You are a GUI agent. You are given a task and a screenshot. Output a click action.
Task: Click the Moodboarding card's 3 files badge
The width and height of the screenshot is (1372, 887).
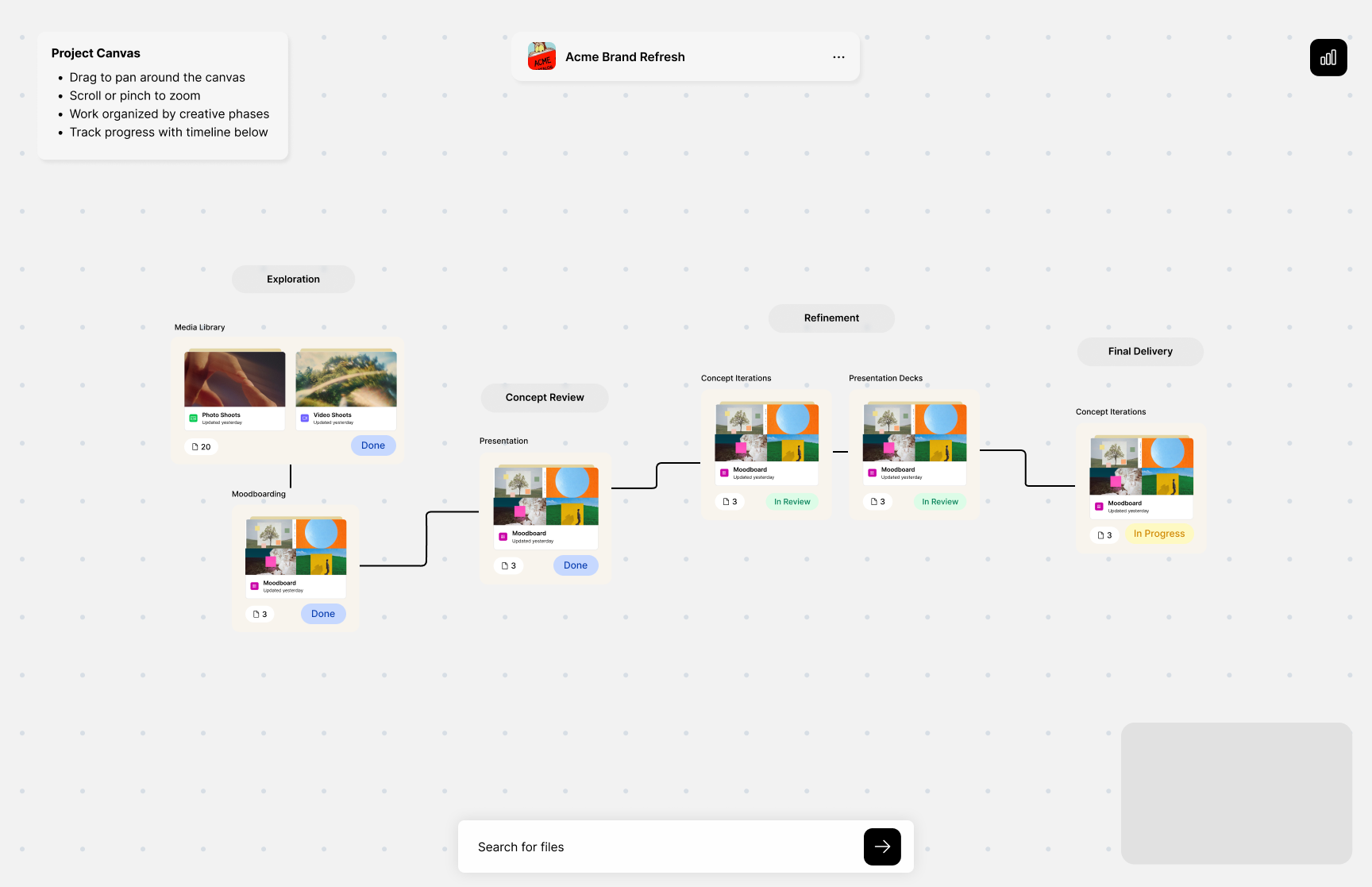point(260,614)
